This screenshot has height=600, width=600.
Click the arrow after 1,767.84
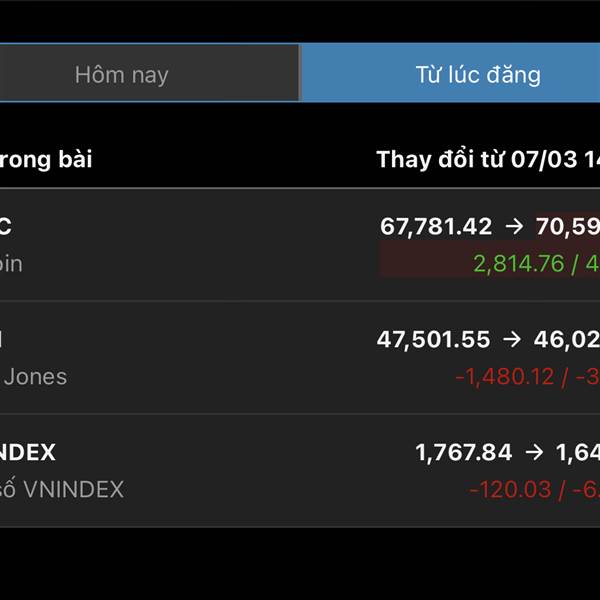coord(534,453)
